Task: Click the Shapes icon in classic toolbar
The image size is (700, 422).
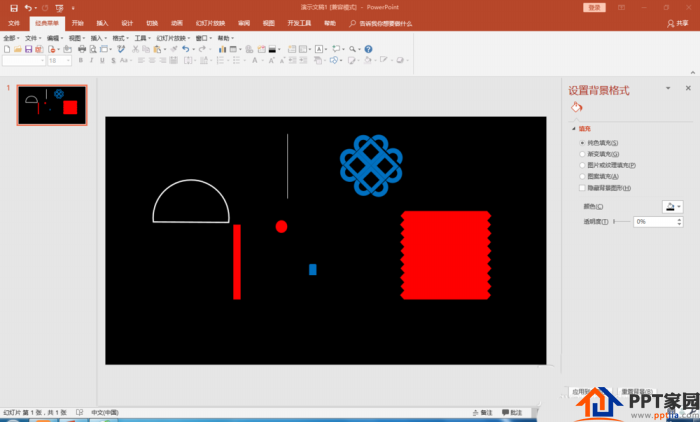Action: click(333, 60)
